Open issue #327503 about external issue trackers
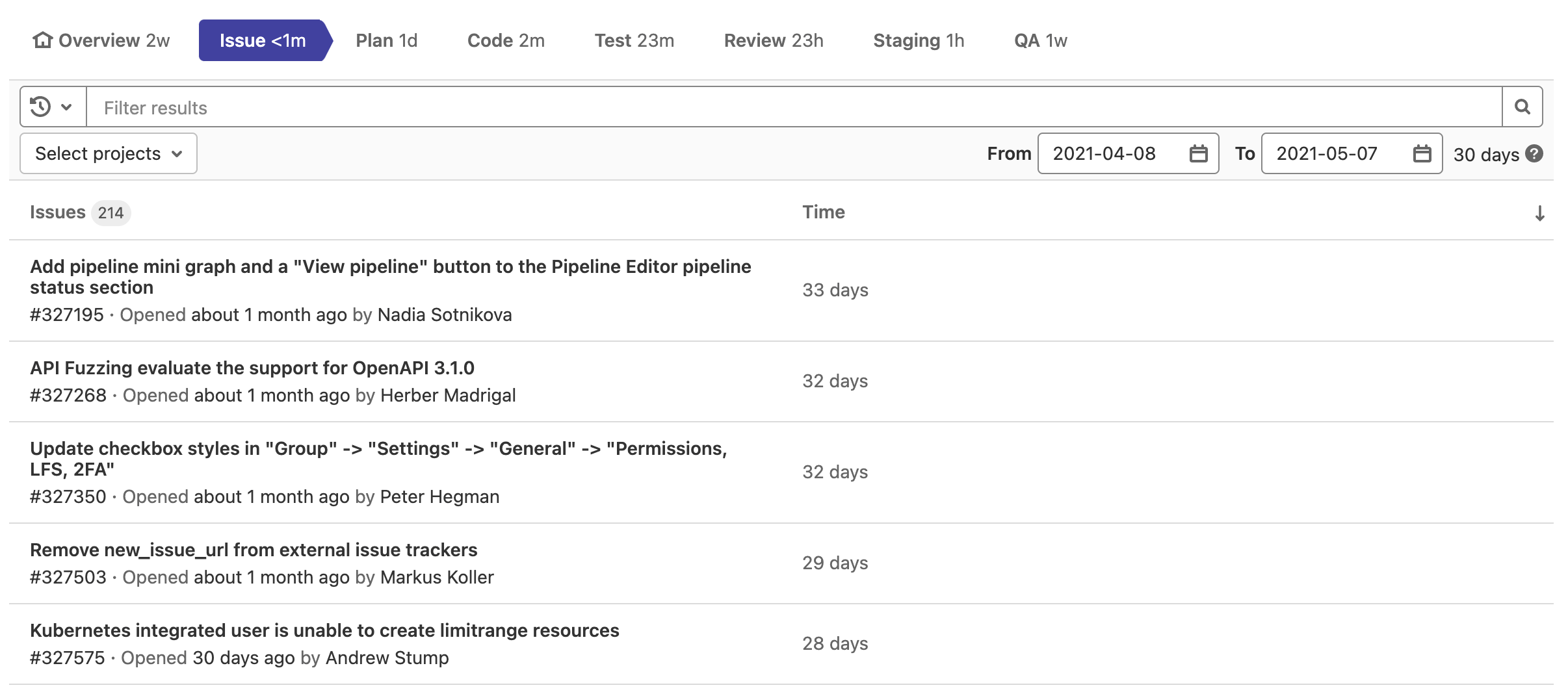 (x=254, y=549)
